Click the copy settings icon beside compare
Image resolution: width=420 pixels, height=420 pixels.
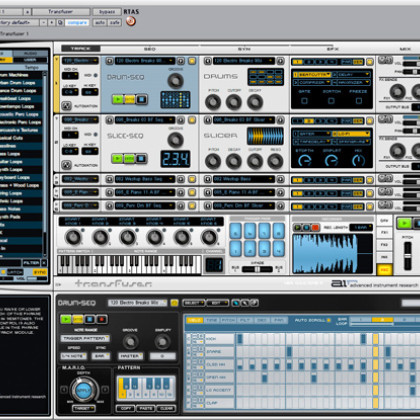[x=60, y=22]
